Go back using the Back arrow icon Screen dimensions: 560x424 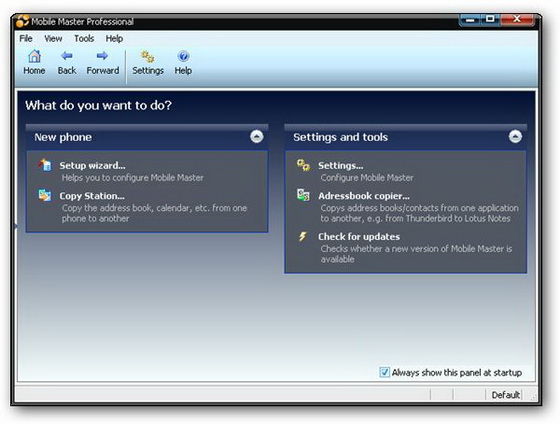pyautogui.click(x=67, y=56)
